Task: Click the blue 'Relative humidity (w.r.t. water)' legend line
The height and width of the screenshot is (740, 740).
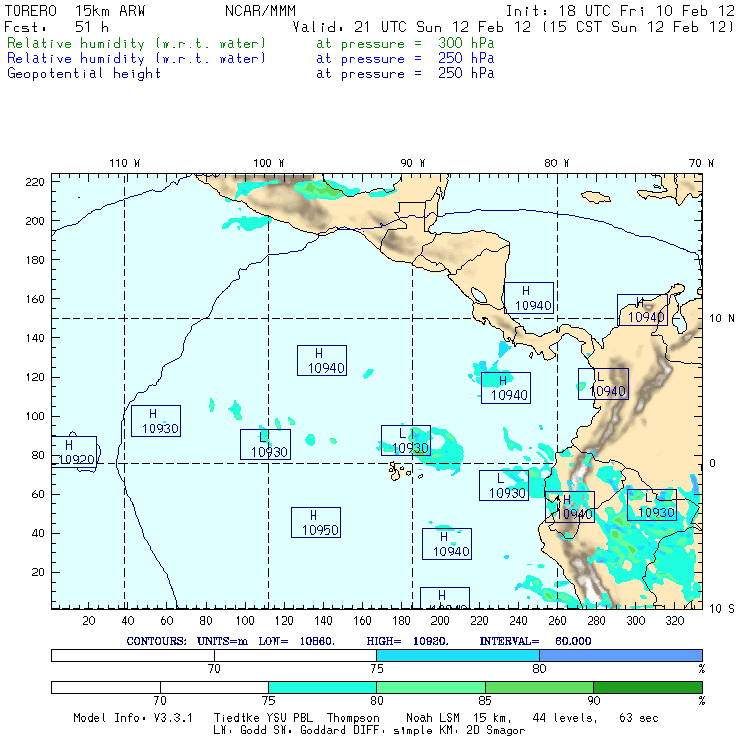Action: (x=136, y=59)
